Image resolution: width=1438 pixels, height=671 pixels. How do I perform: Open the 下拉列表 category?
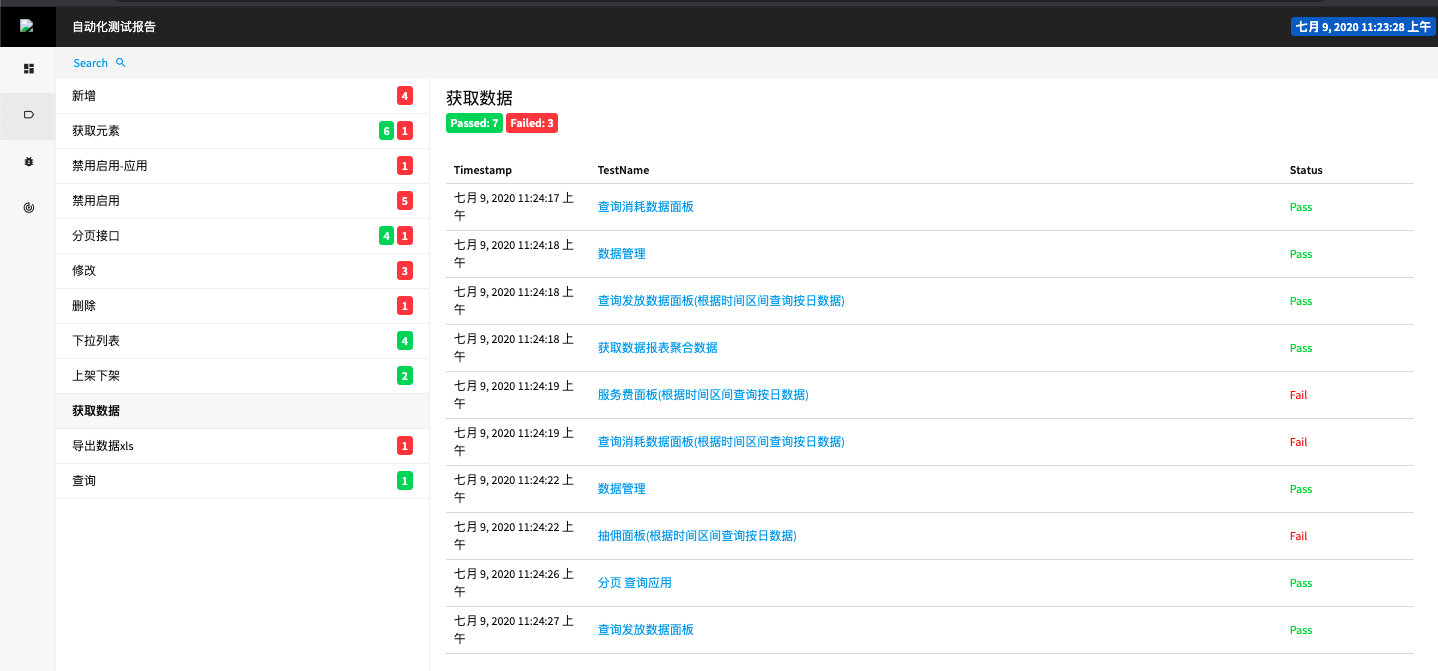coord(96,341)
